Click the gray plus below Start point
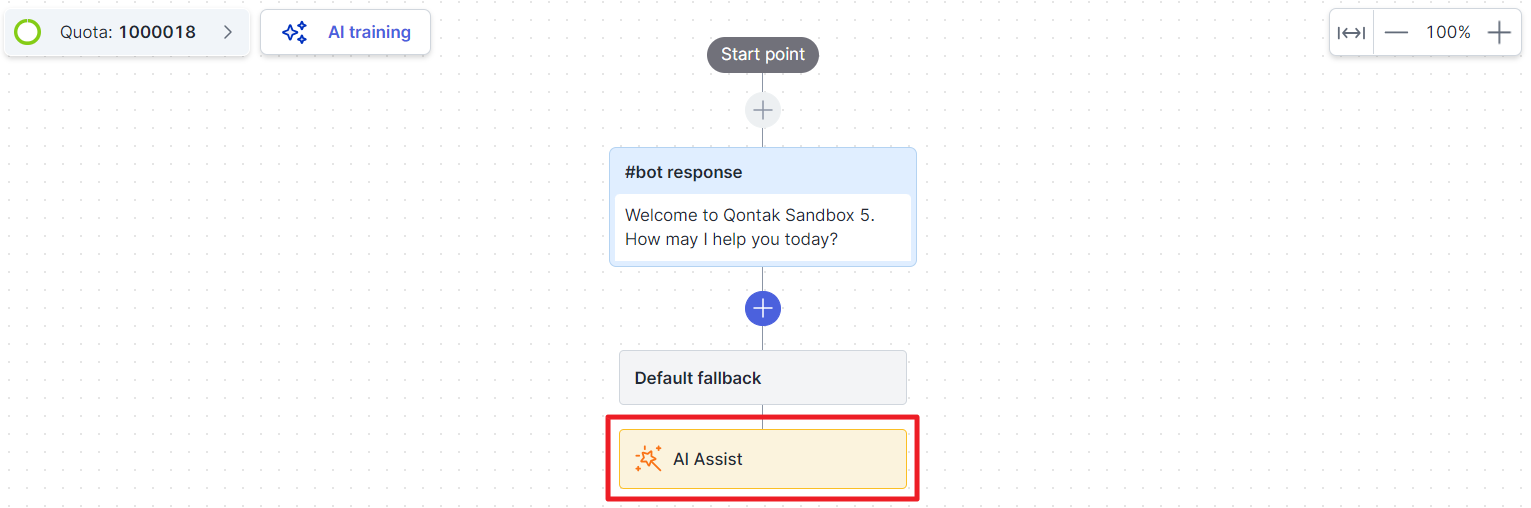The height and width of the screenshot is (508, 1531). click(762, 109)
